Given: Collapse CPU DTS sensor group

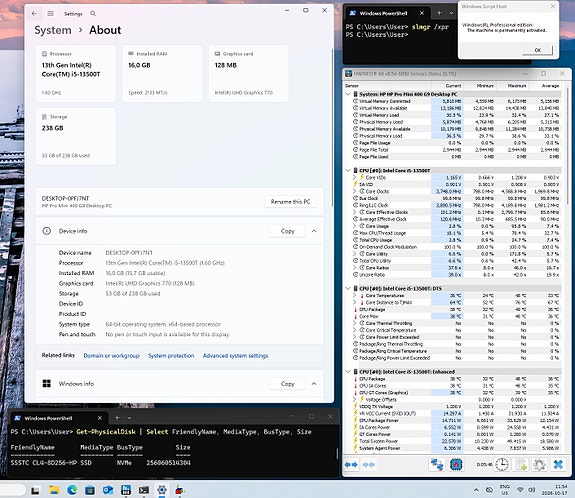Looking at the screenshot, I should point(348,289).
